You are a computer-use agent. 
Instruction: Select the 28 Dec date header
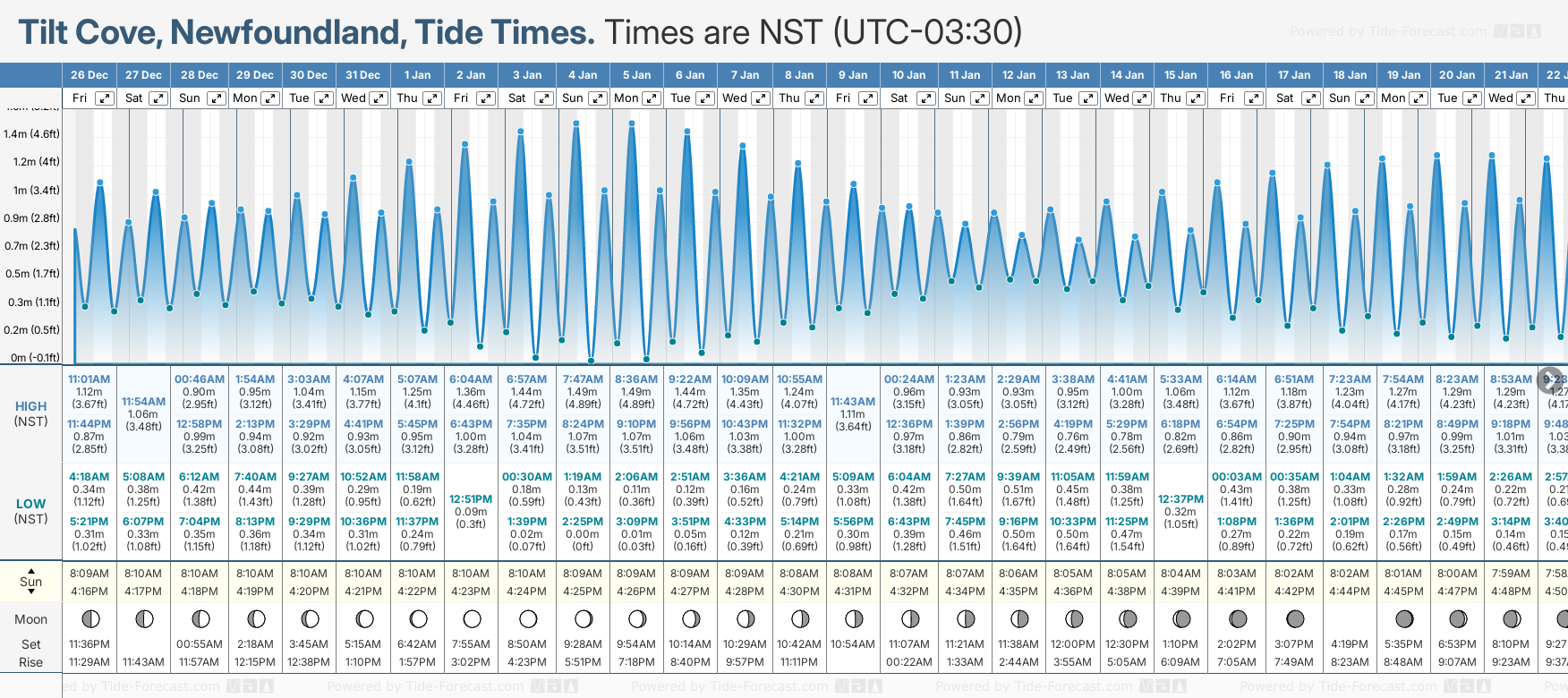200,75
